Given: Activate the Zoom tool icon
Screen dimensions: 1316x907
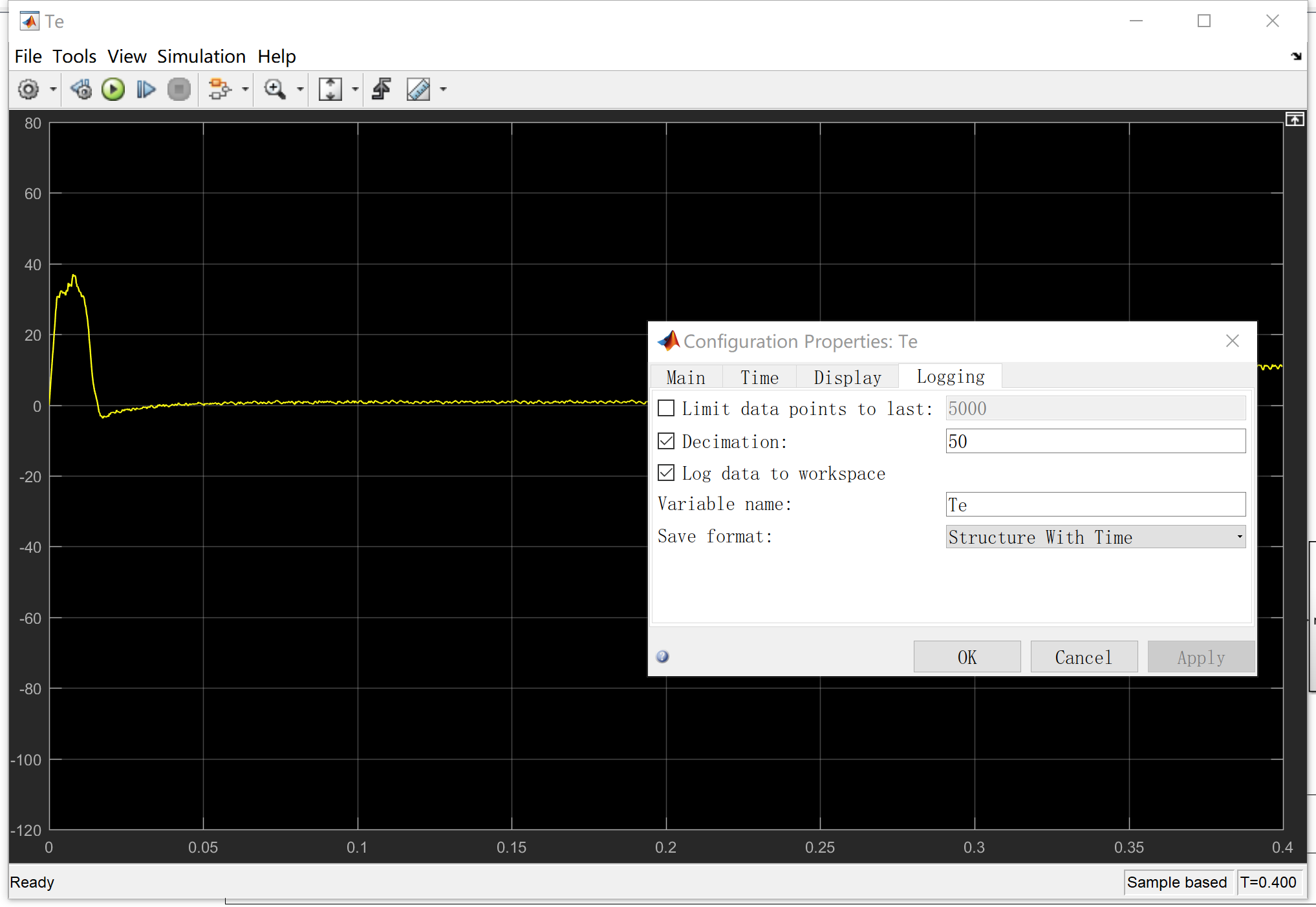Looking at the screenshot, I should tap(274, 89).
